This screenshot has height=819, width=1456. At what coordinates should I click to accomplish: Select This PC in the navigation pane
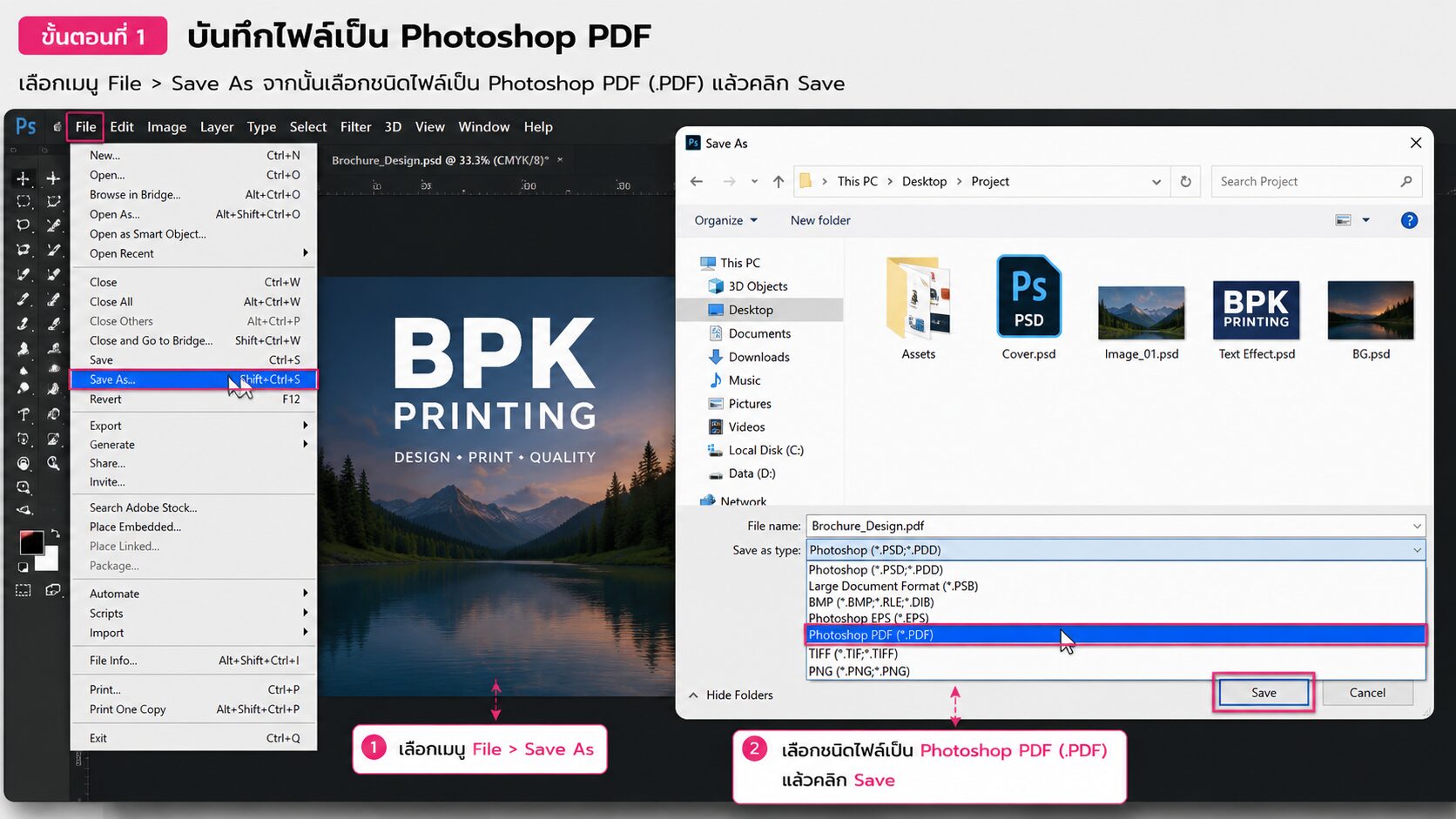(x=730, y=263)
